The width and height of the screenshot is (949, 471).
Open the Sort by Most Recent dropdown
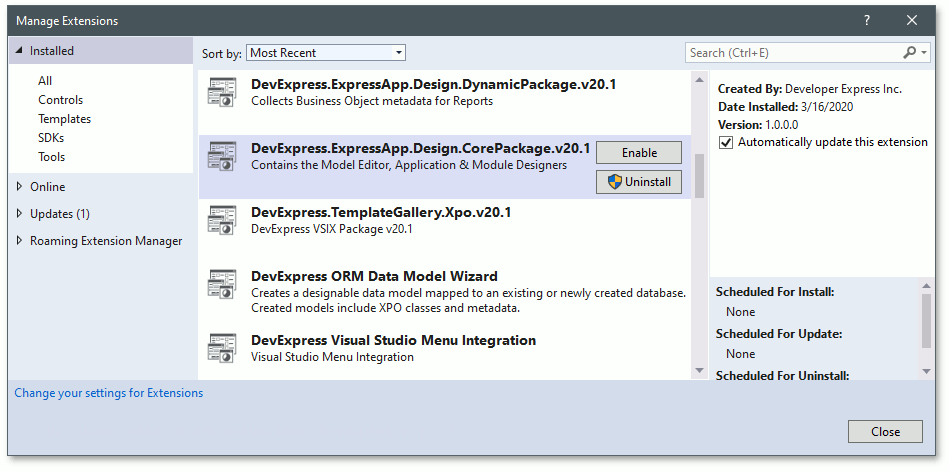coord(326,53)
